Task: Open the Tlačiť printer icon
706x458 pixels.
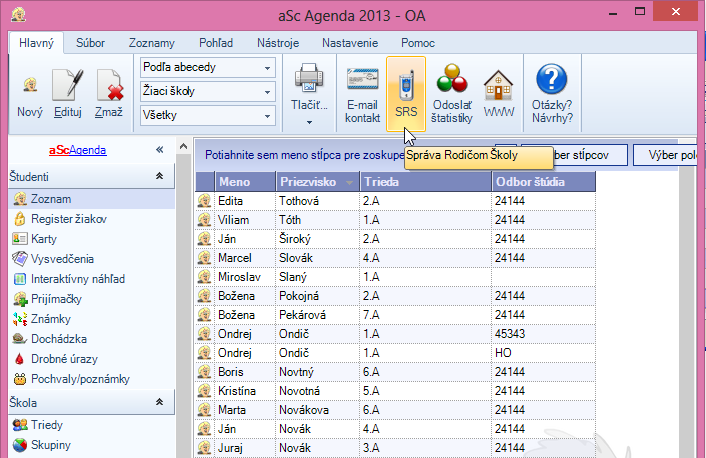Action: [x=309, y=78]
